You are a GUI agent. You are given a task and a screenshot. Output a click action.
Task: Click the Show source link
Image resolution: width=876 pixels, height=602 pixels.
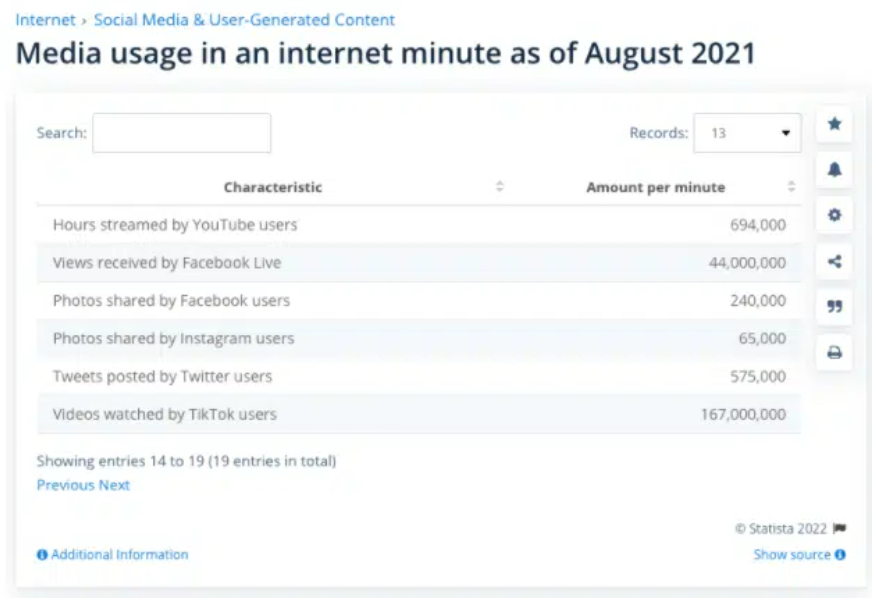pos(792,555)
